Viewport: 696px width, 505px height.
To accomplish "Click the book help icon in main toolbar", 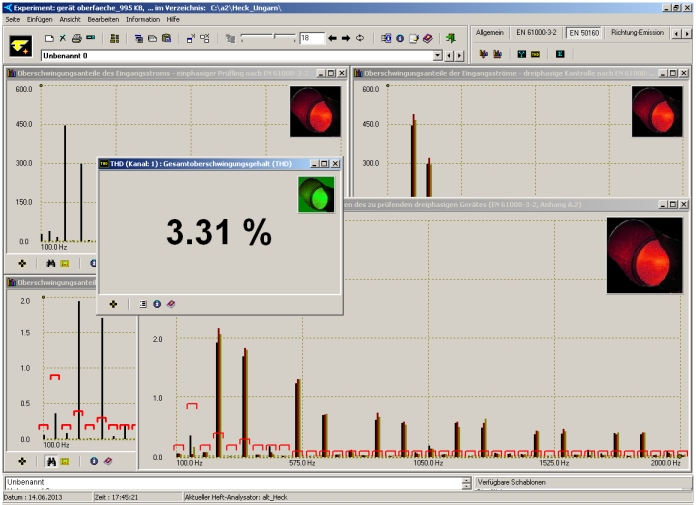I will click(x=428, y=38).
